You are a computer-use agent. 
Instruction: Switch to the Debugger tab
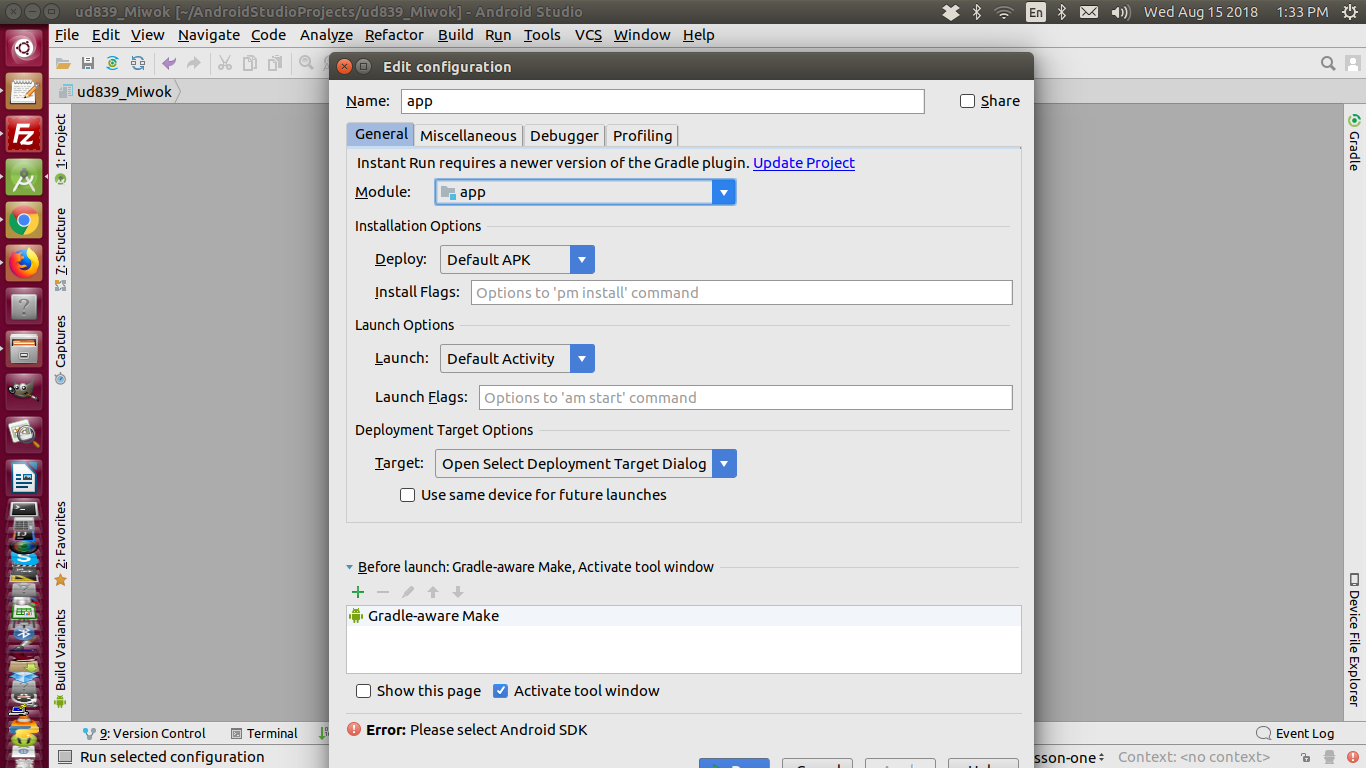564,136
